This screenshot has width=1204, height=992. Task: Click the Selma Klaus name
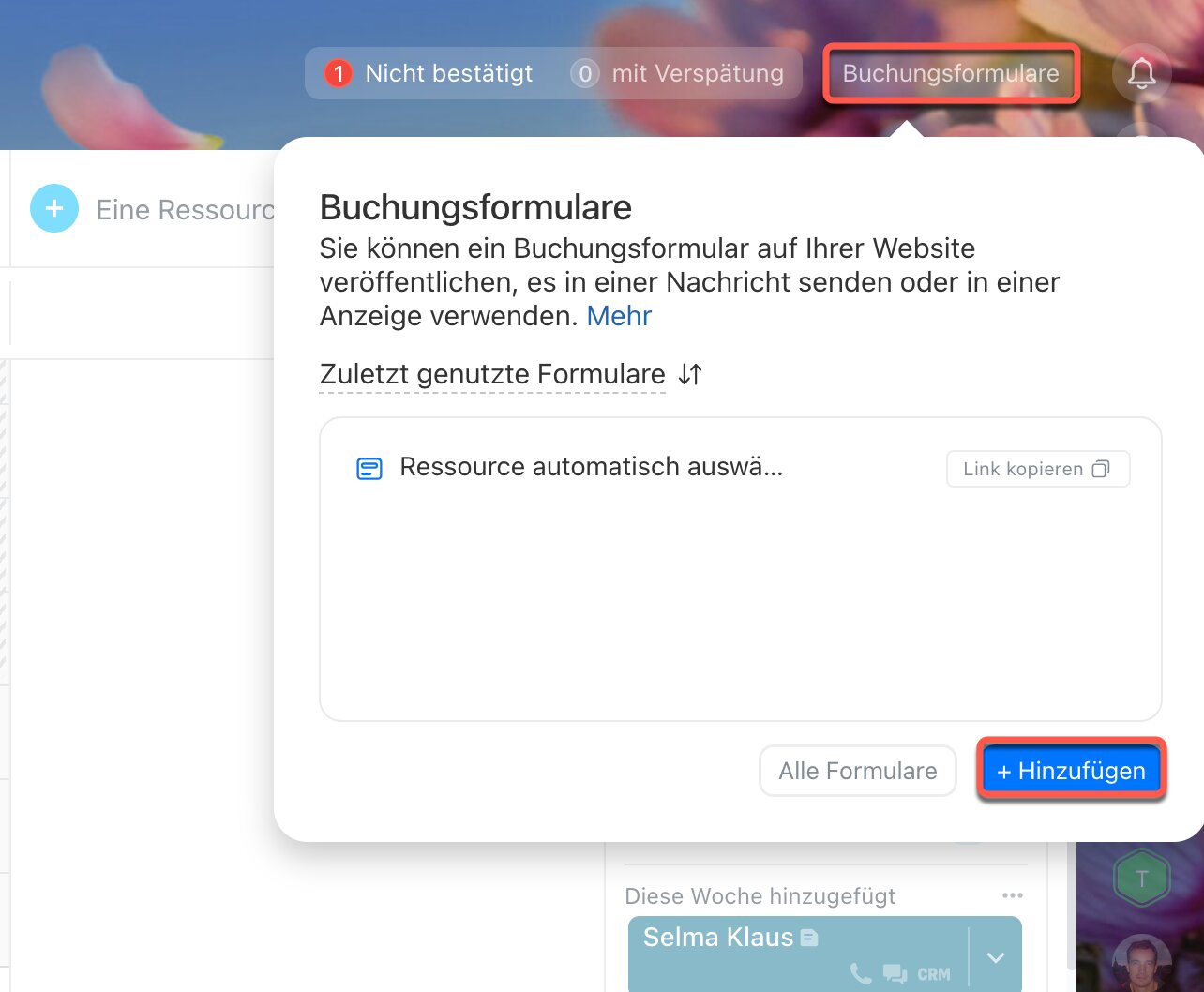click(718, 937)
